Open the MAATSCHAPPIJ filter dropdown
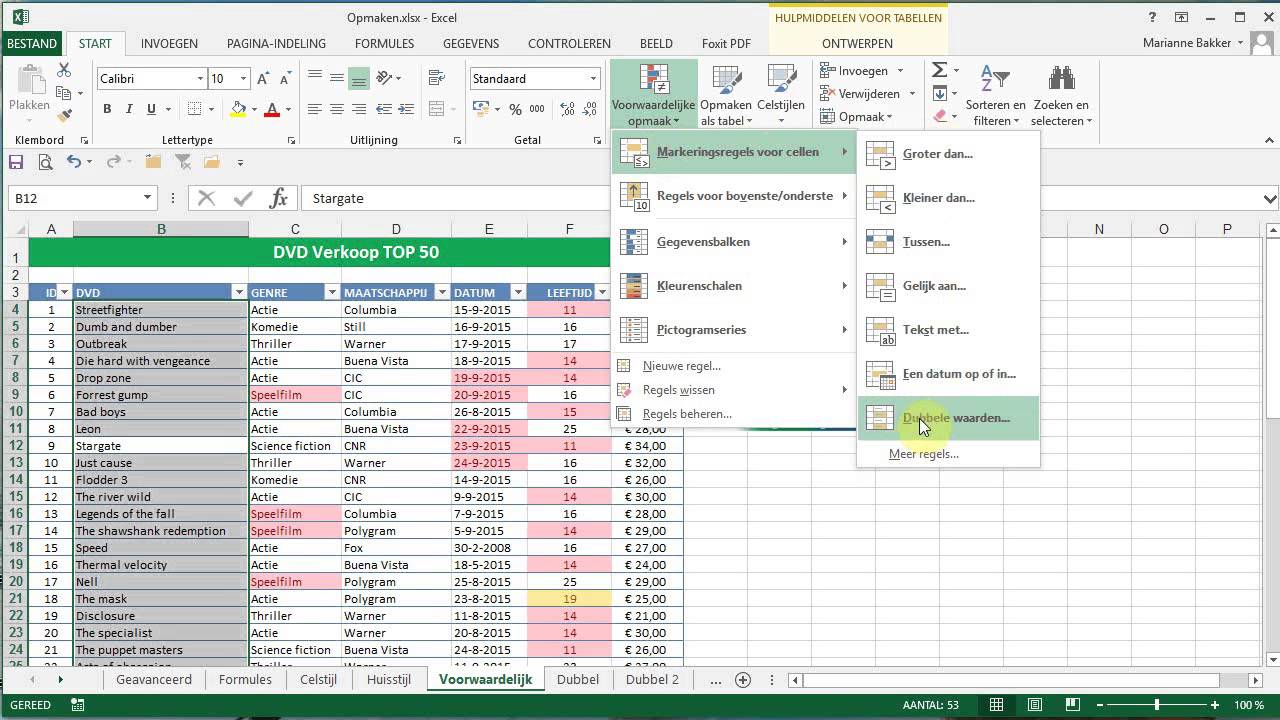1280x720 pixels. pyautogui.click(x=441, y=293)
